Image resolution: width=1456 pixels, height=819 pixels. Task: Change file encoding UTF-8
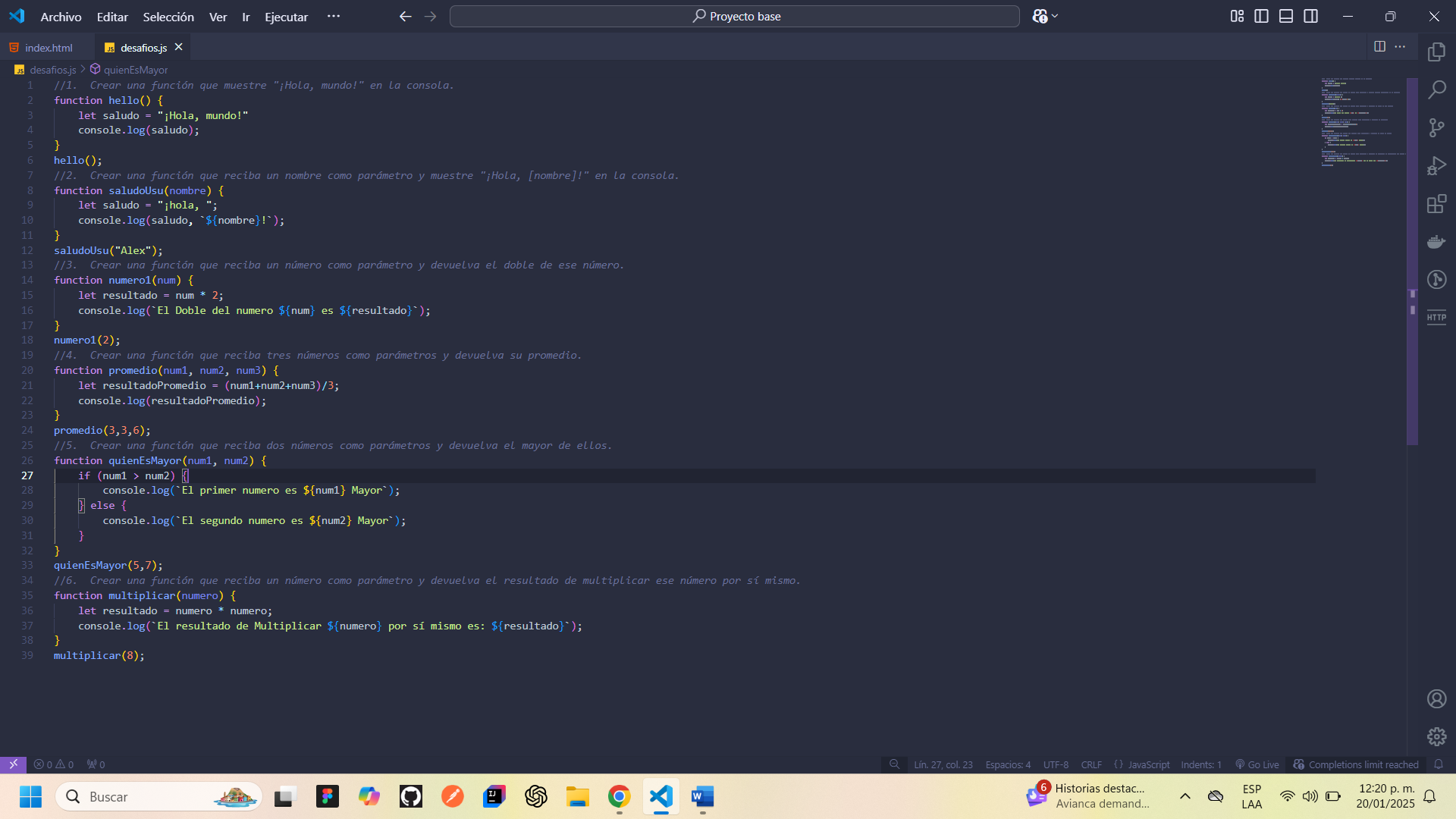pyautogui.click(x=1056, y=764)
